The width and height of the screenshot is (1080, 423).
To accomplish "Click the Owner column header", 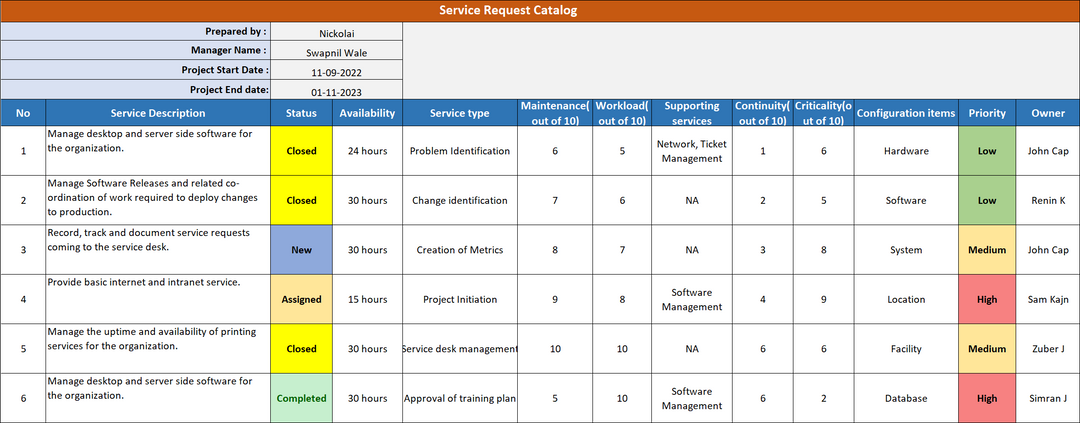I will 1048,113.
